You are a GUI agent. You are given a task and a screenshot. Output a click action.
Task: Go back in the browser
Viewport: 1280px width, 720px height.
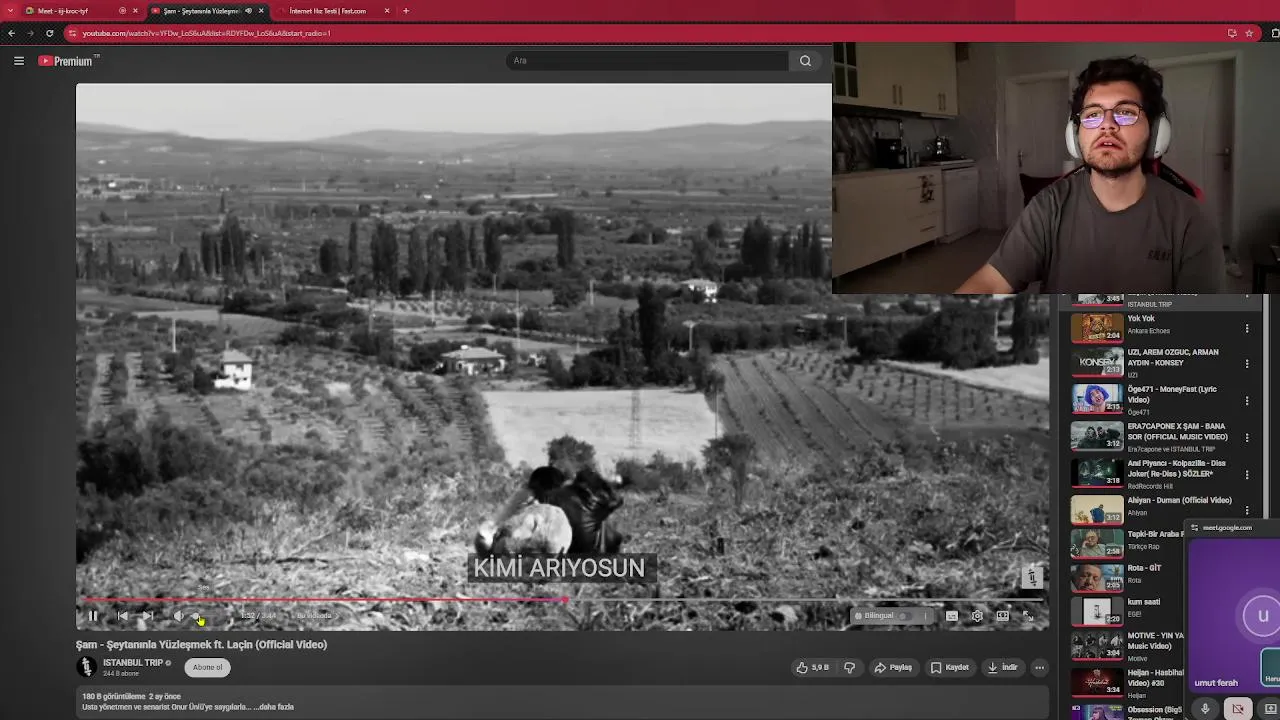click(11, 33)
